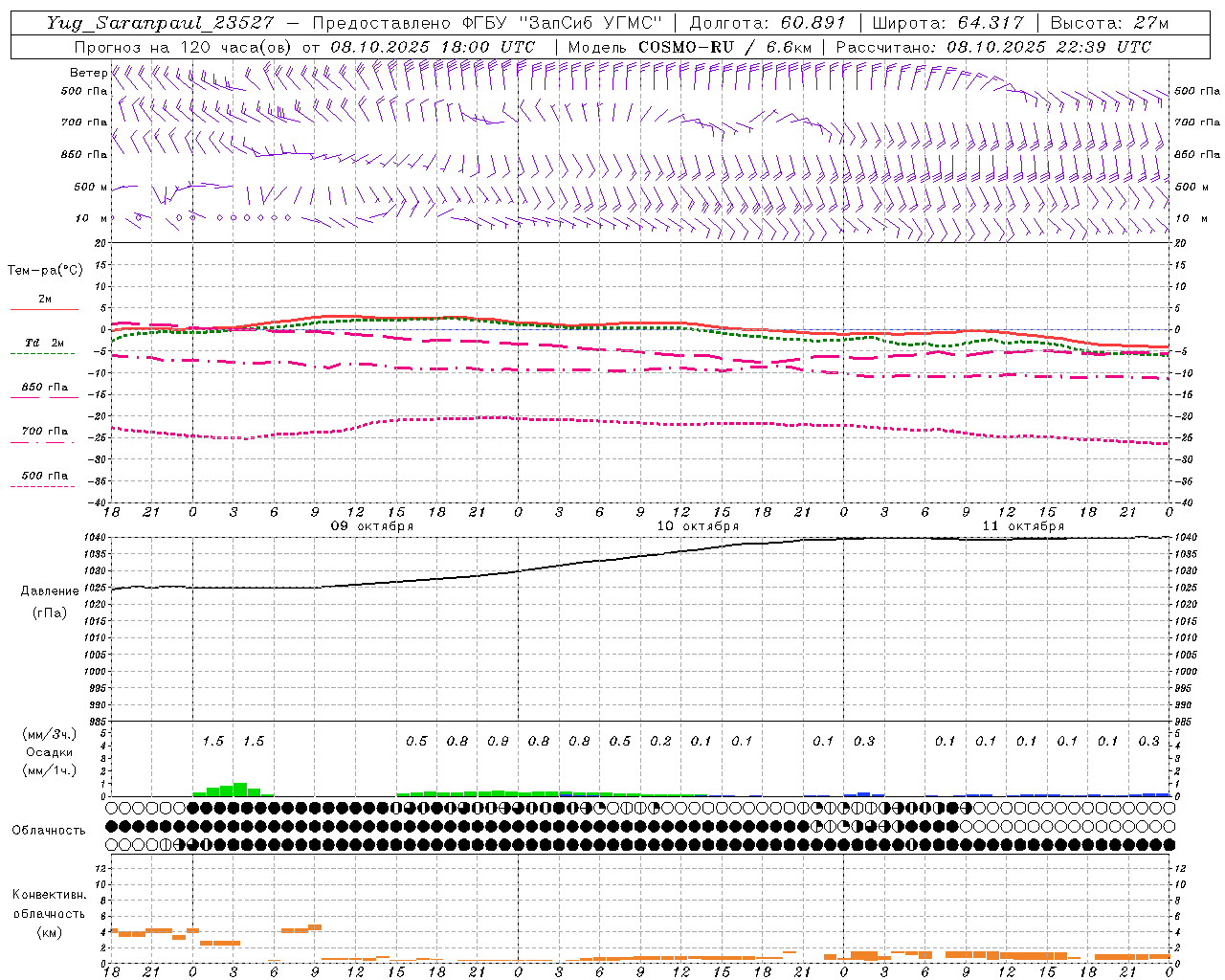The height and width of the screenshot is (980, 1225).
Task: Select the Модель COSMO-RU / 6.6км label
Action: coord(690,47)
